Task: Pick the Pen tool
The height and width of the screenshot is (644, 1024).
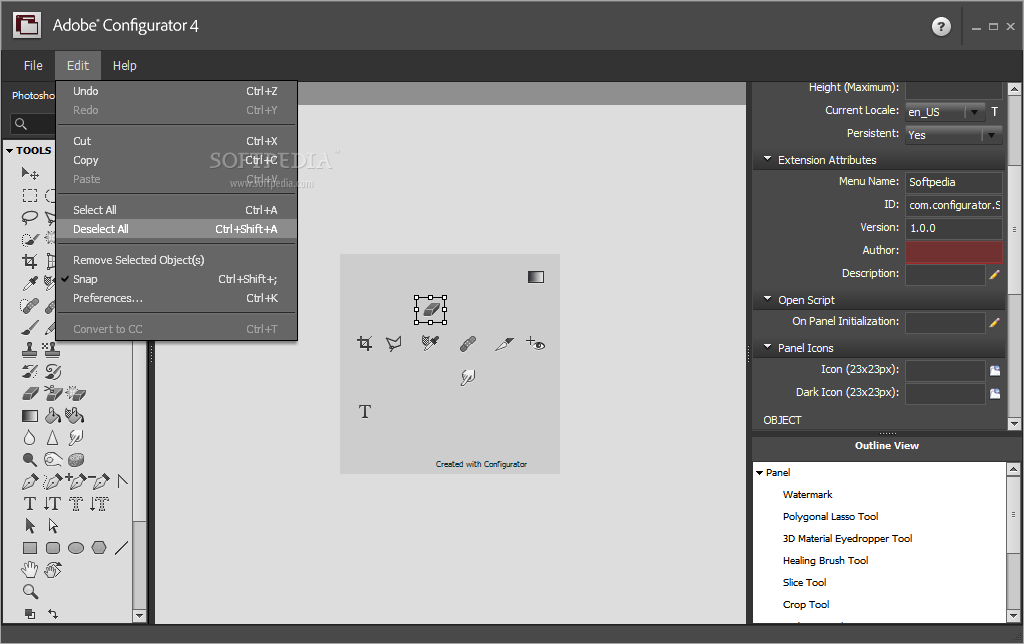Action: (x=30, y=482)
